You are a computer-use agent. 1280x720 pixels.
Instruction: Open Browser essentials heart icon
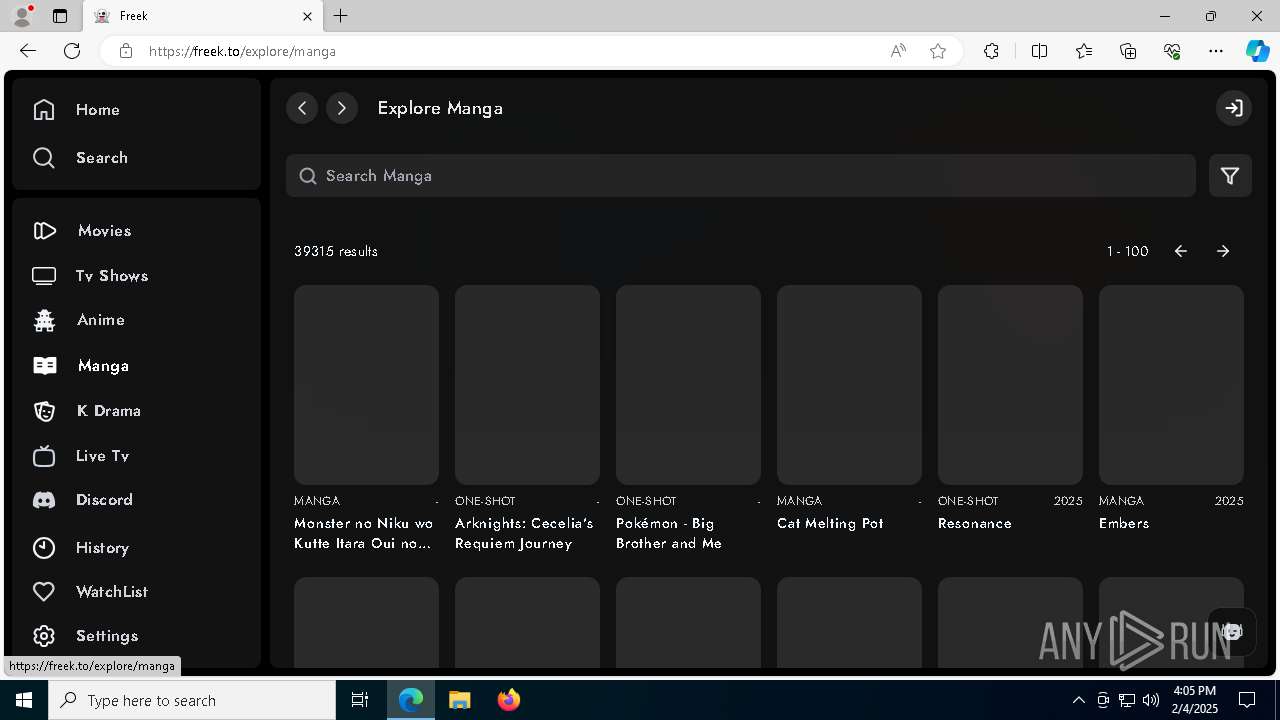pos(1172,51)
